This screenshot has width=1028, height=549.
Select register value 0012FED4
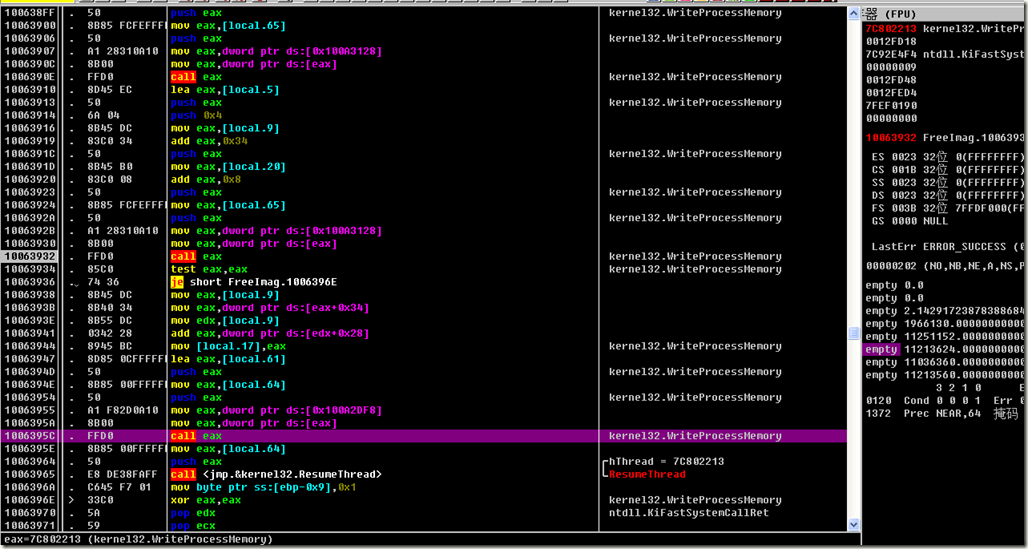click(891, 92)
